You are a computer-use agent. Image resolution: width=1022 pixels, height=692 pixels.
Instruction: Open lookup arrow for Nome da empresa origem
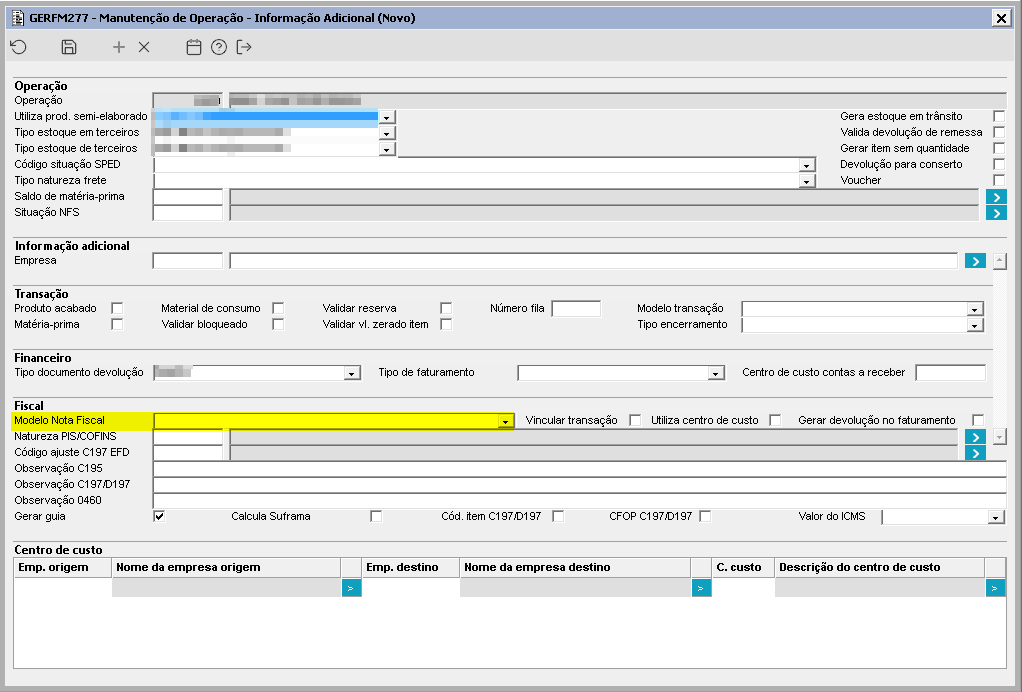click(x=351, y=588)
